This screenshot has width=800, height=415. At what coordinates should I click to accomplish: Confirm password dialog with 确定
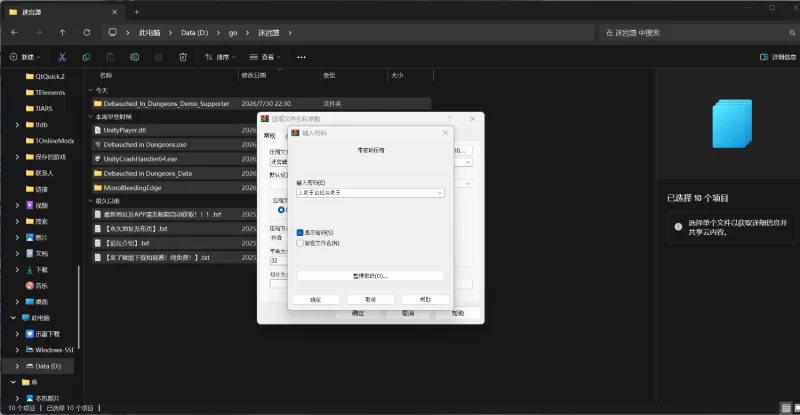click(x=315, y=300)
